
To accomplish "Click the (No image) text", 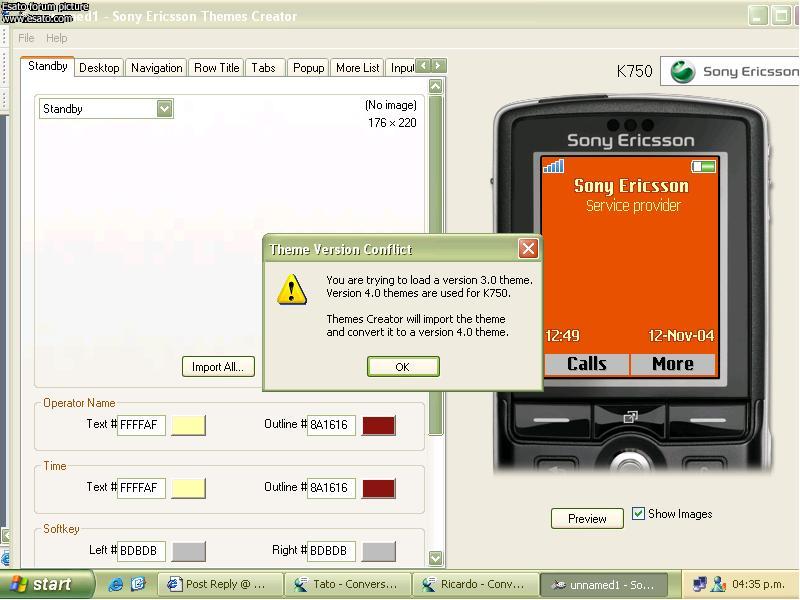I will click(391, 105).
